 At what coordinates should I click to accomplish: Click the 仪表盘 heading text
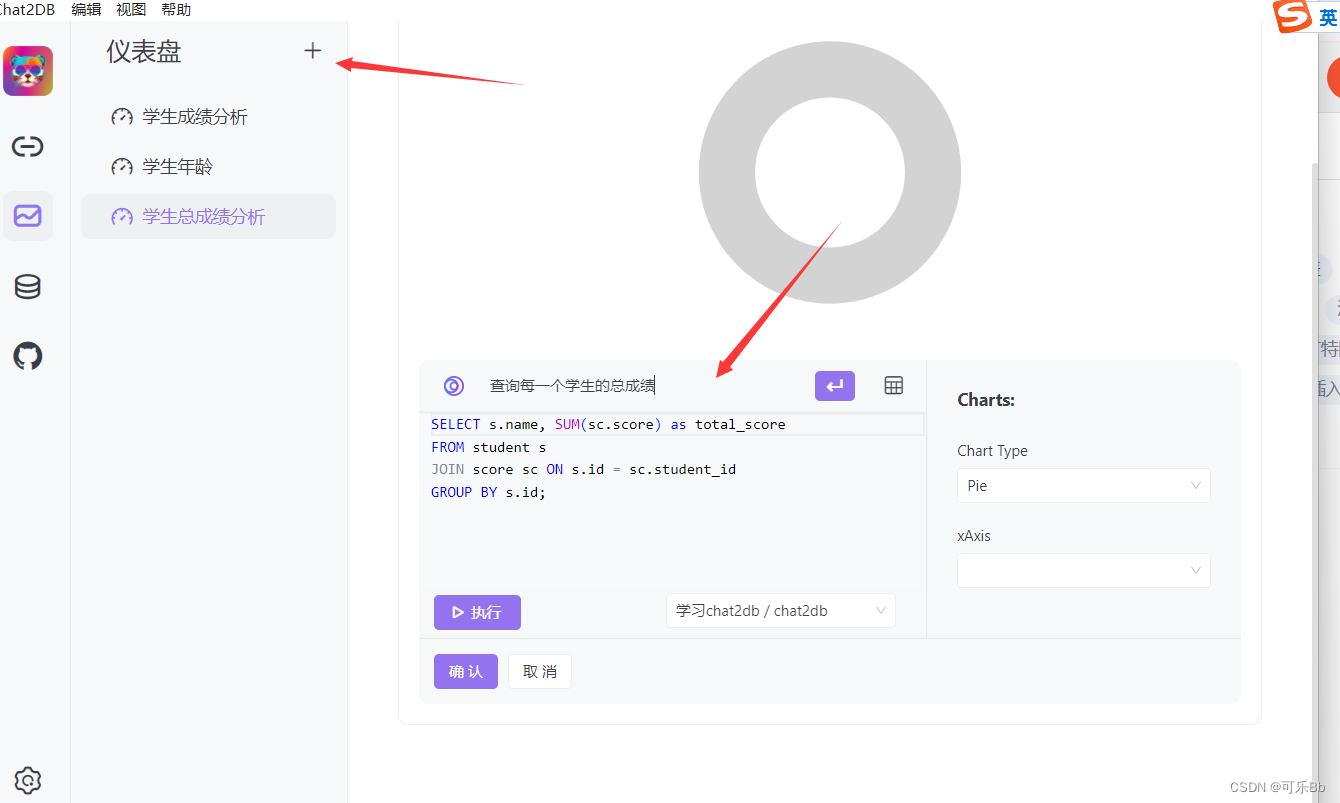click(144, 52)
